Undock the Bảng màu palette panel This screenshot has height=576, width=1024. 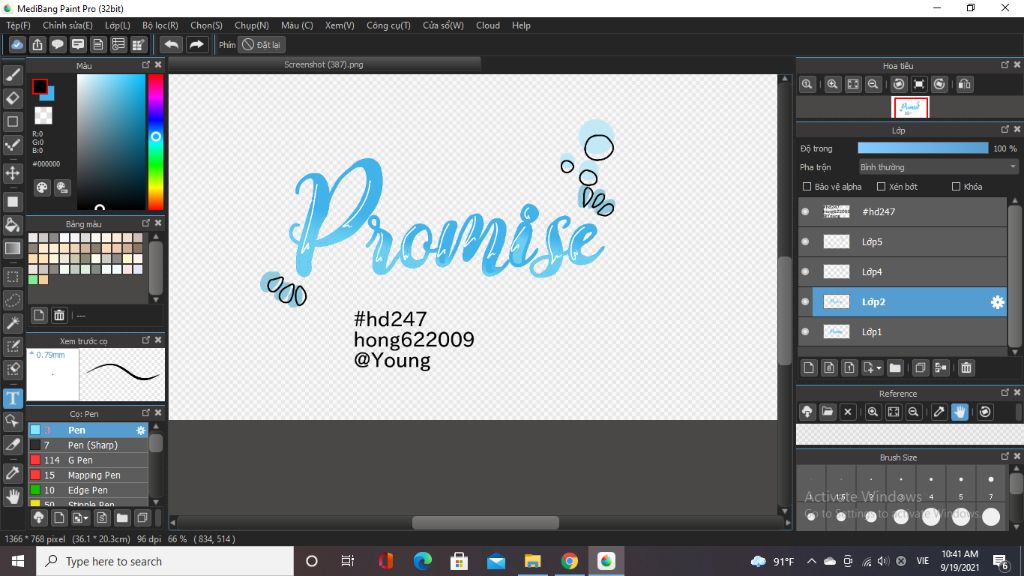tap(146, 223)
